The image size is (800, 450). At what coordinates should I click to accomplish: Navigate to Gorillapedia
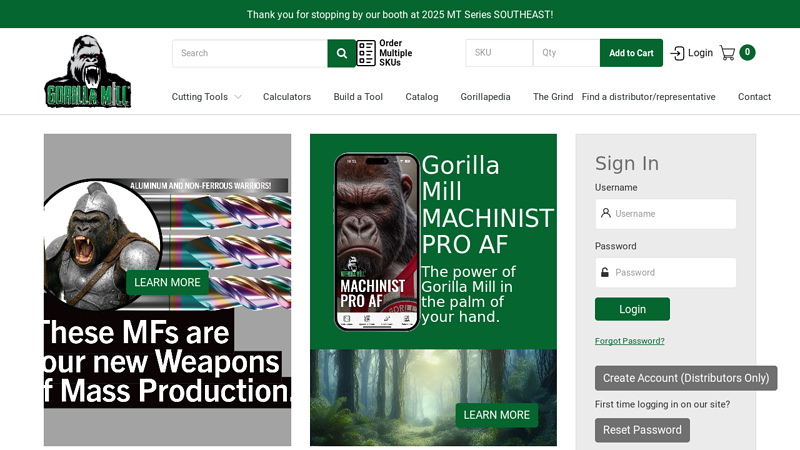(485, 97)
